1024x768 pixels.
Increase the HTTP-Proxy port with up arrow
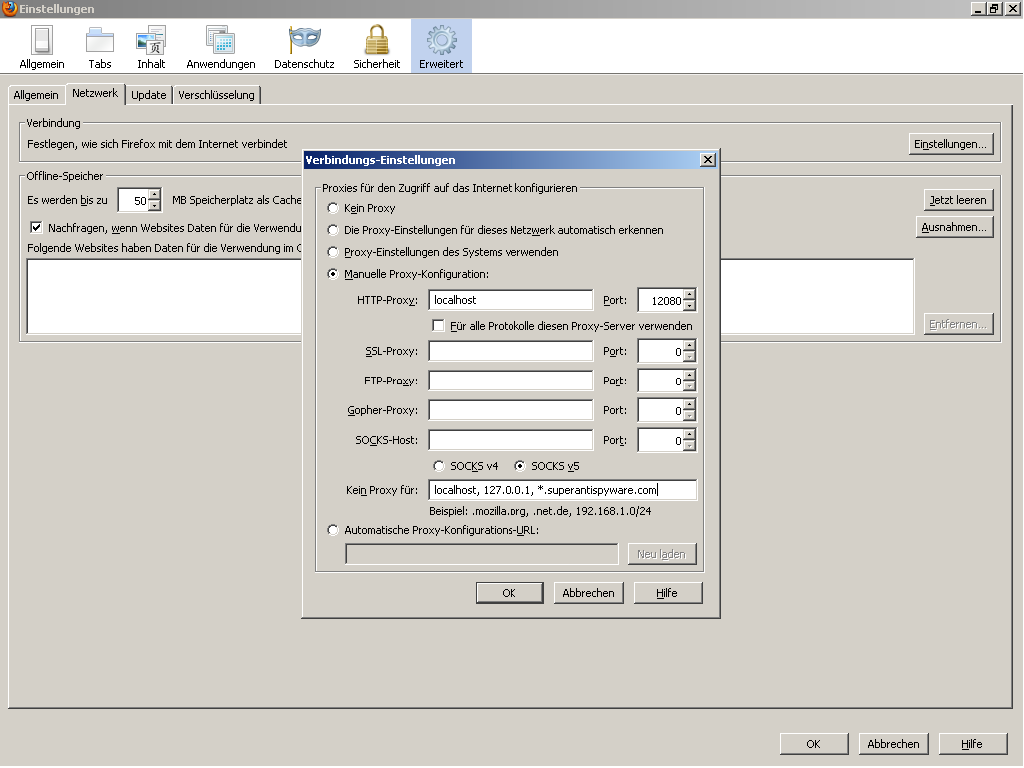coord(690,295)
